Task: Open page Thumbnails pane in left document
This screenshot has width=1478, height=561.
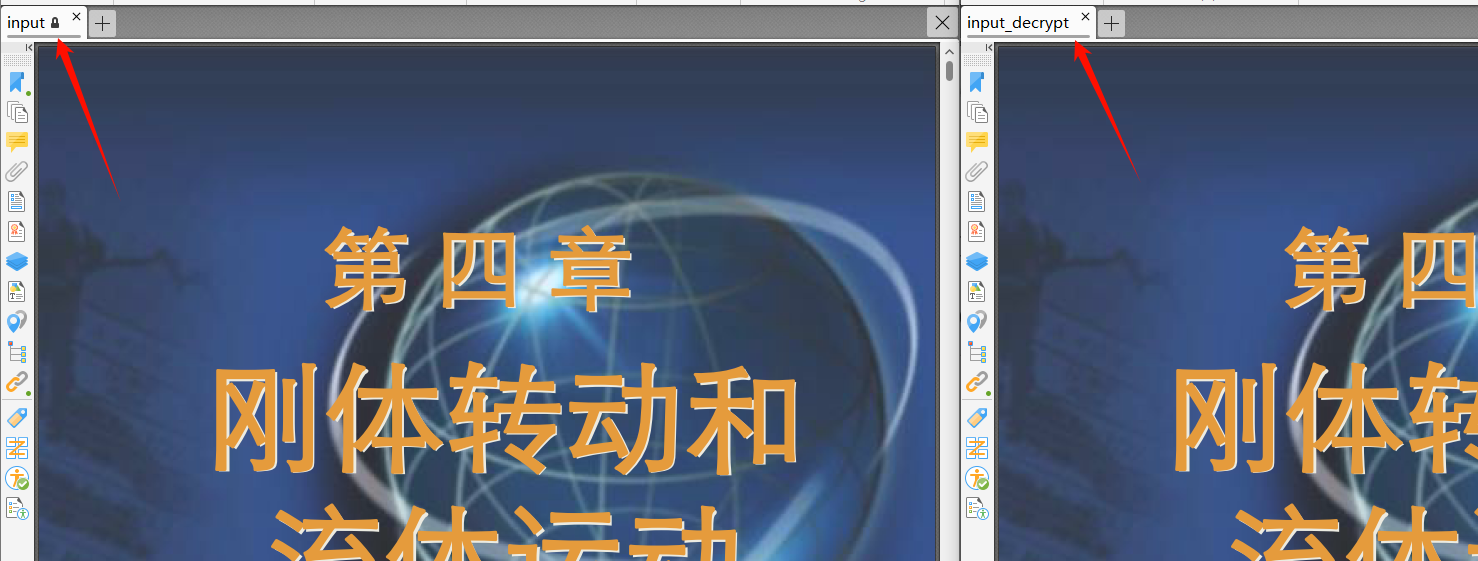Action: pyautogui.click(x=16, y=112)
